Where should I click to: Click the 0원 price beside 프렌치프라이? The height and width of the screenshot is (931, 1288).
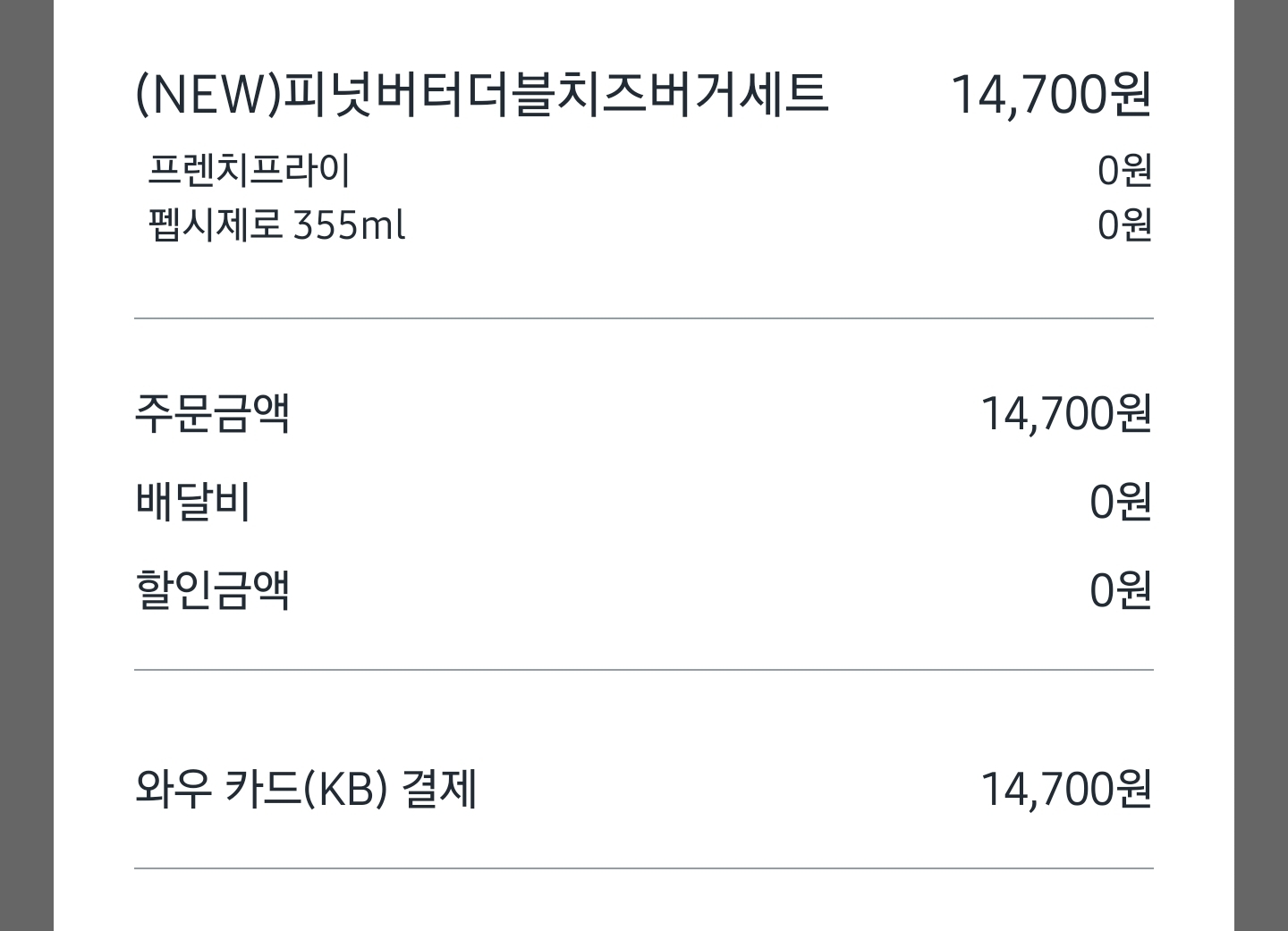[x=1124, y=170]
